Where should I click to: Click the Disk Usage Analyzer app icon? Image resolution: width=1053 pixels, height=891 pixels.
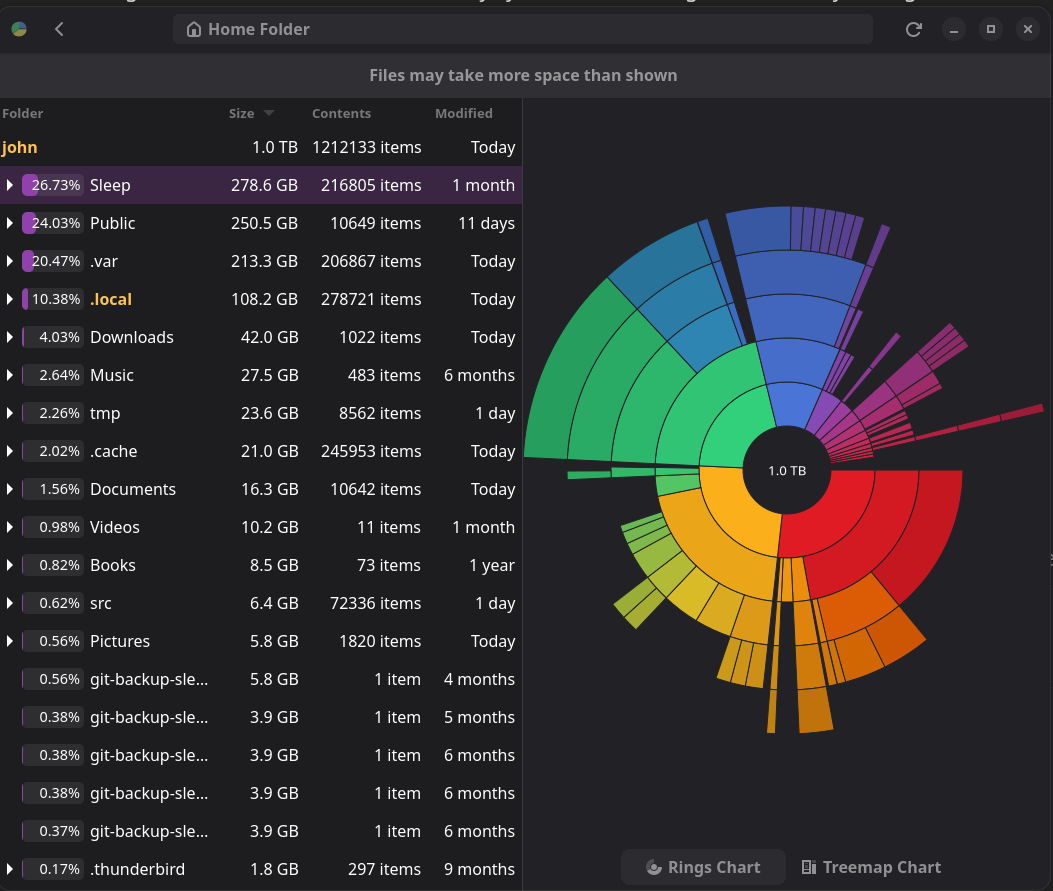pyautogui.click(x=19, y=29)
